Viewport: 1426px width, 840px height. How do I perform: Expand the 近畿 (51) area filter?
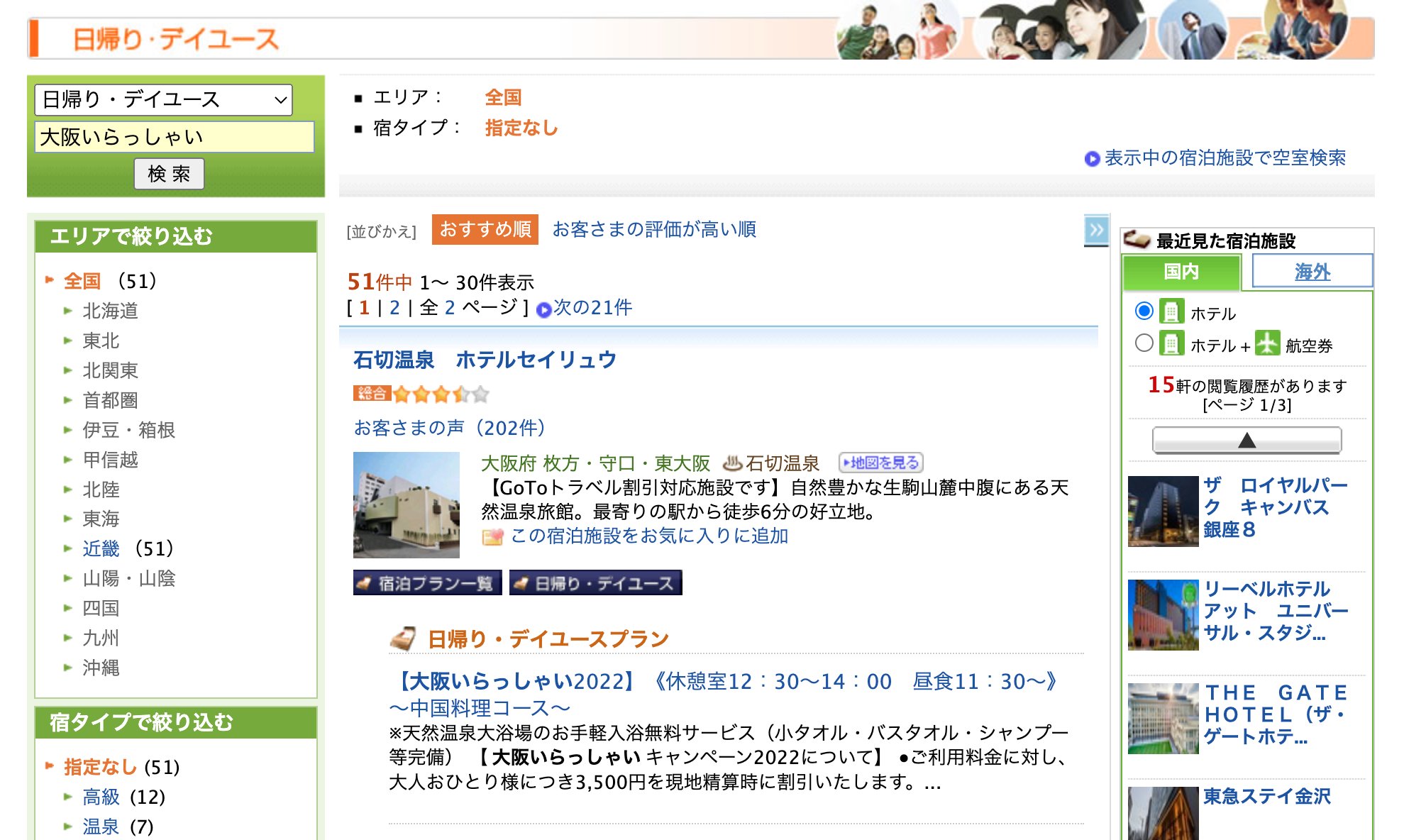click(101, 548)
